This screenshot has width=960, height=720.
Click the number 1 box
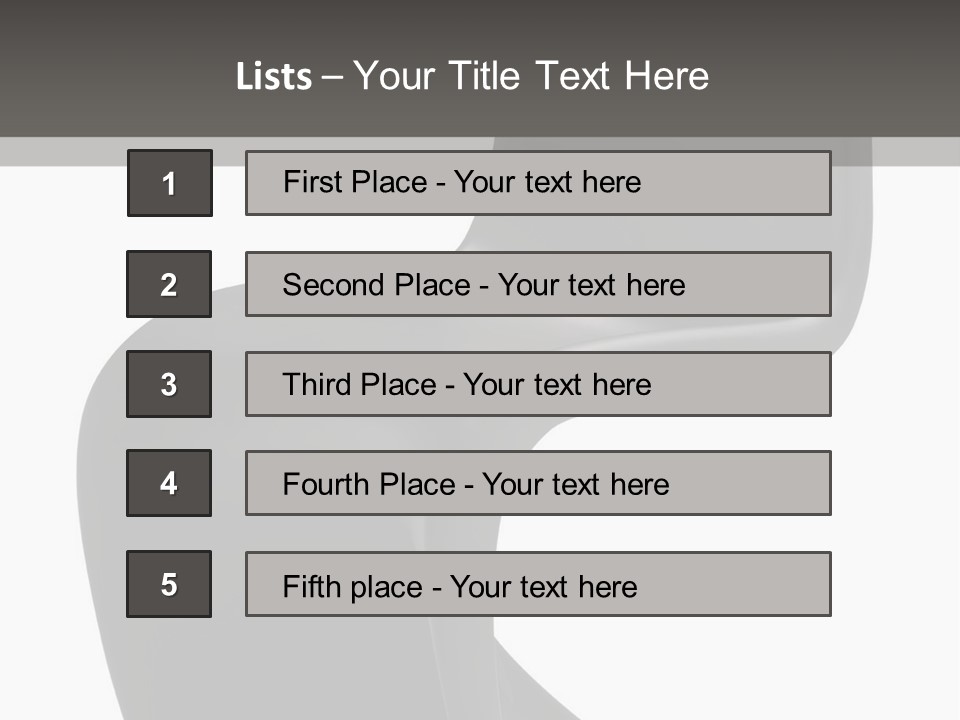pos(170,183)
